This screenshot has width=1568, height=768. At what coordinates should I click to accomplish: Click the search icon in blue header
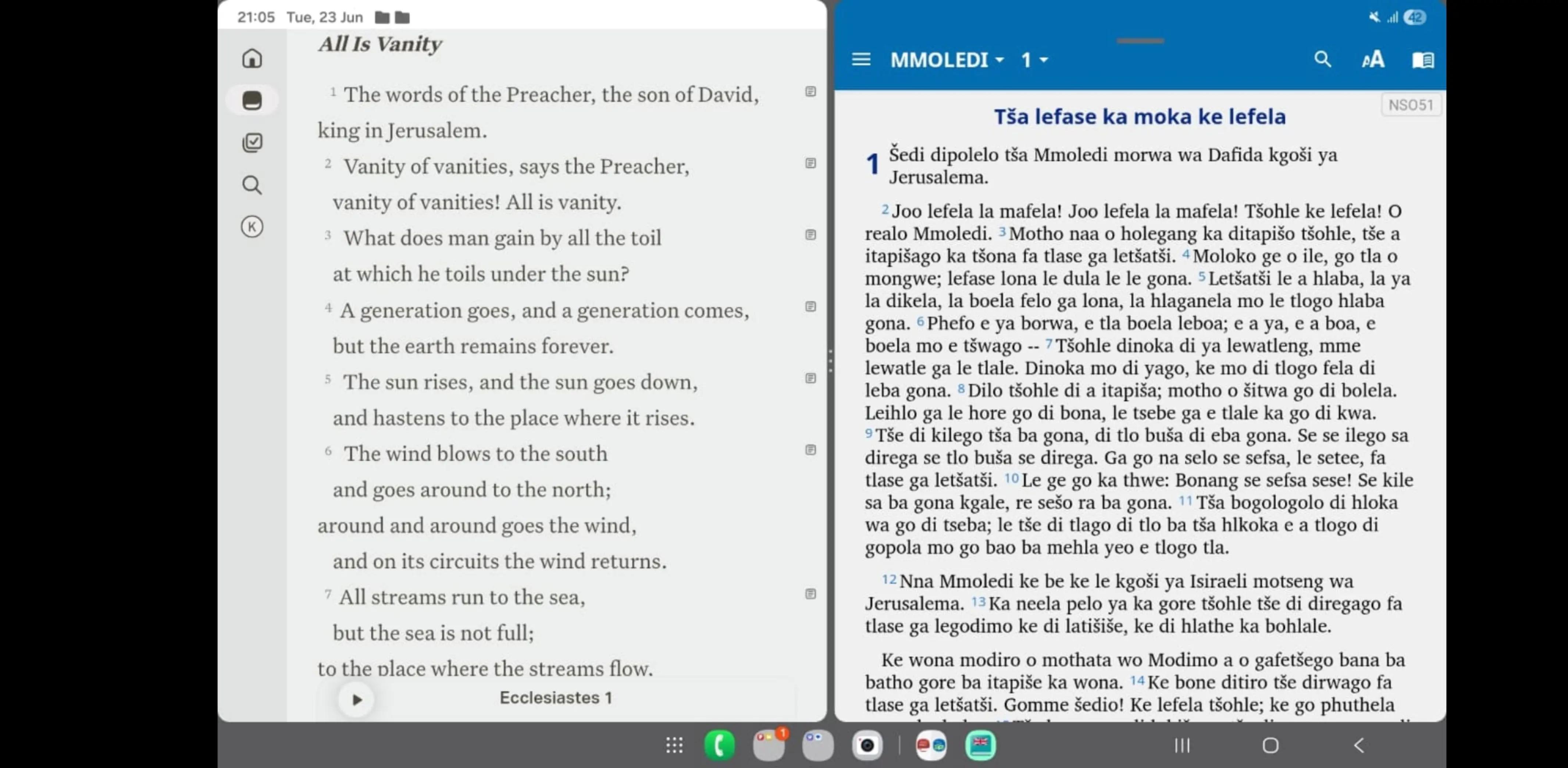coord(1322,59)
